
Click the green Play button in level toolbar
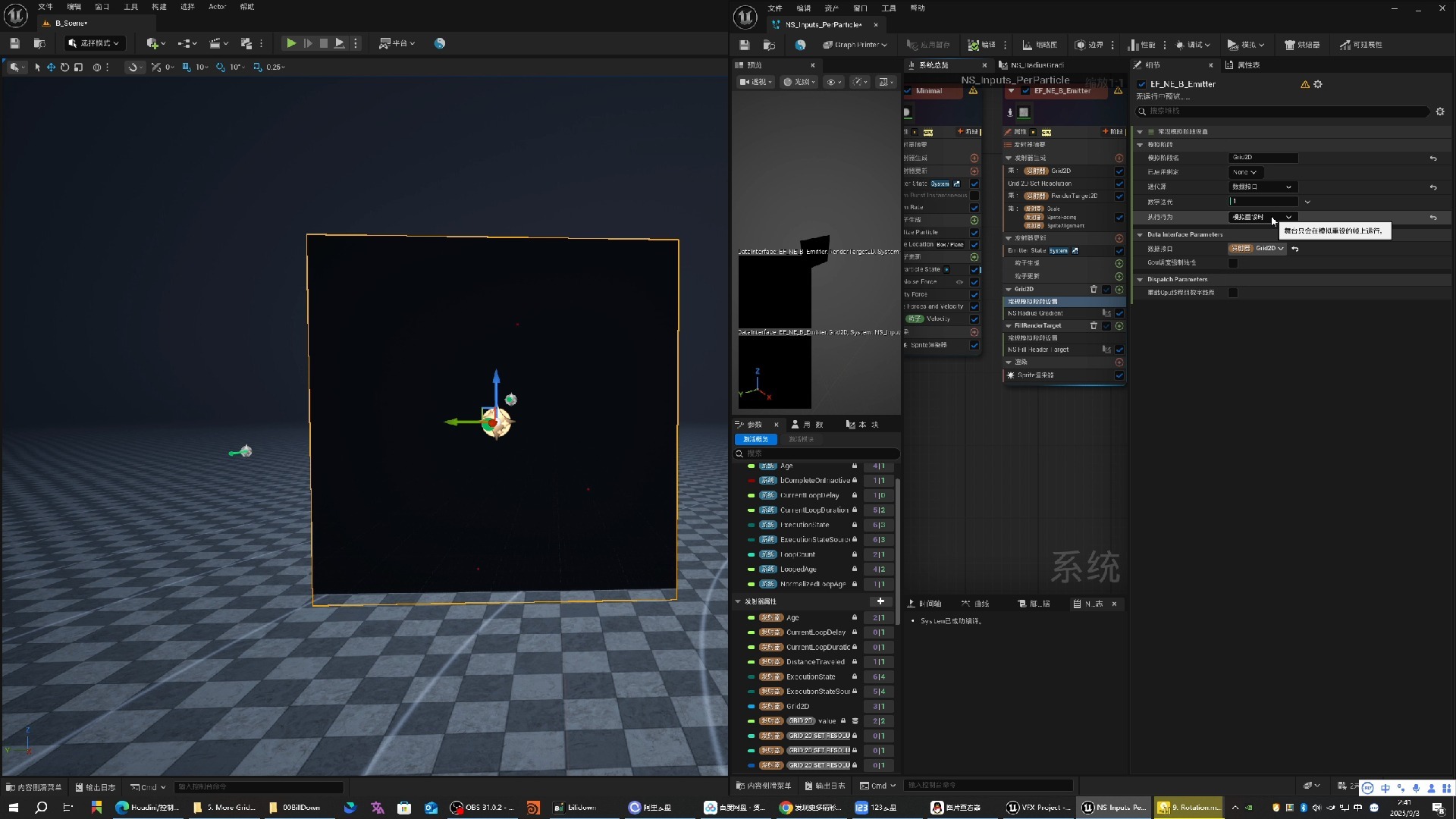coord(291,43)
